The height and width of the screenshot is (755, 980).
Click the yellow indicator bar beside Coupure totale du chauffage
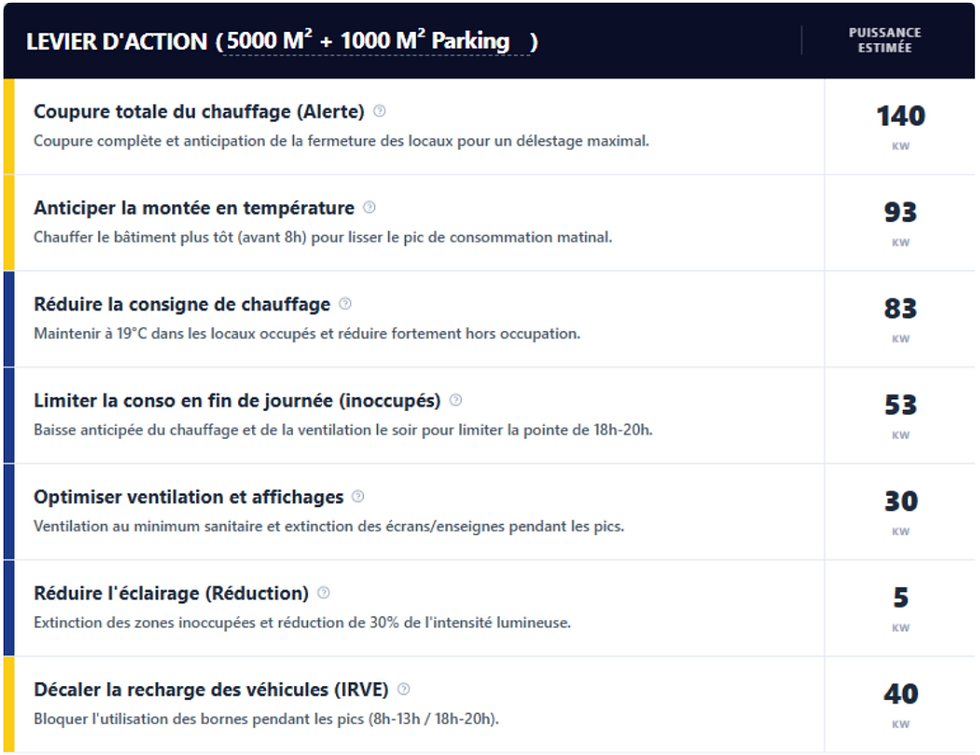pos(8,125)
